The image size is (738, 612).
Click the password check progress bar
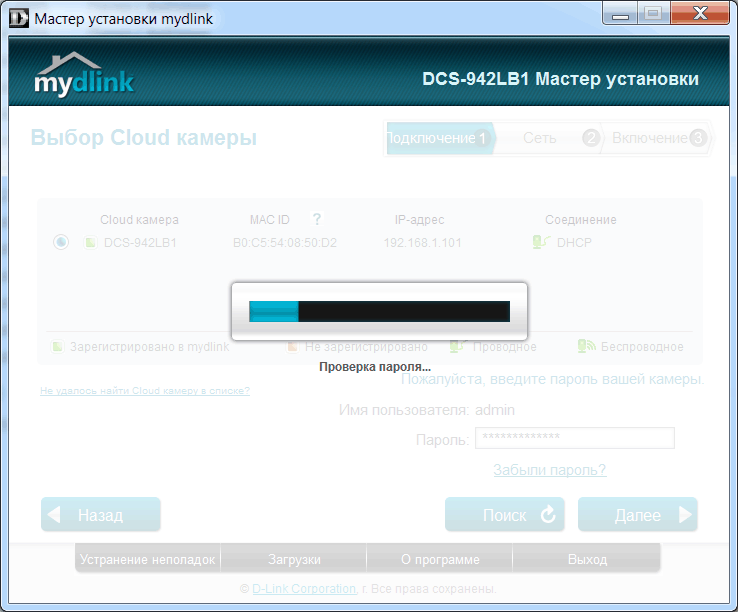tap(379, 312)
